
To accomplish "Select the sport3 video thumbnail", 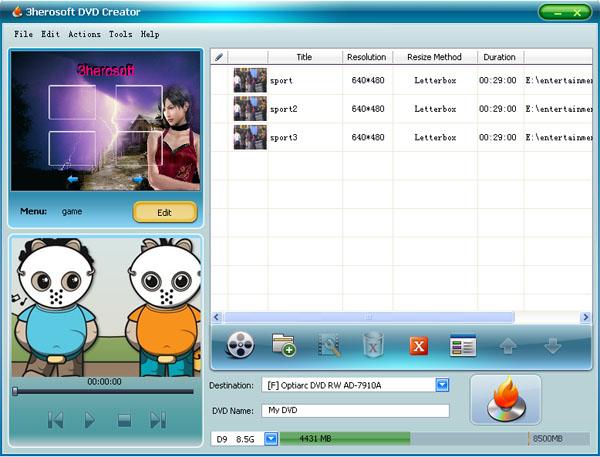I will [x=250, y=137].
